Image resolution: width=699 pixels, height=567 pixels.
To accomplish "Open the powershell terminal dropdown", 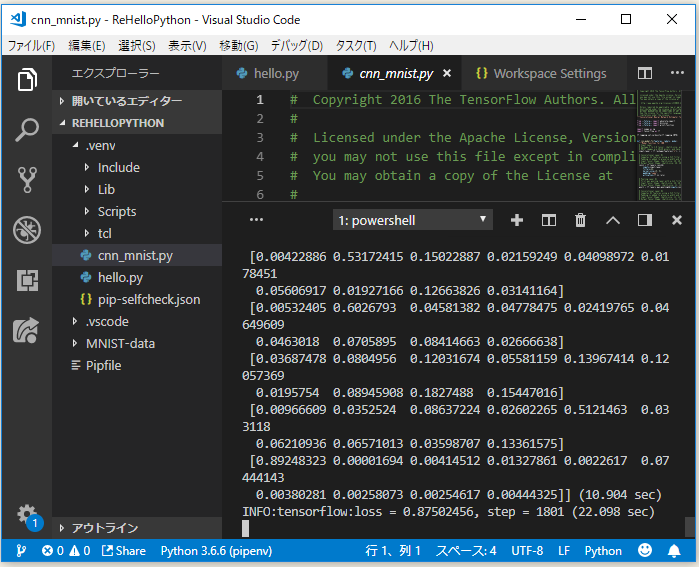I will tap(413, 220).
